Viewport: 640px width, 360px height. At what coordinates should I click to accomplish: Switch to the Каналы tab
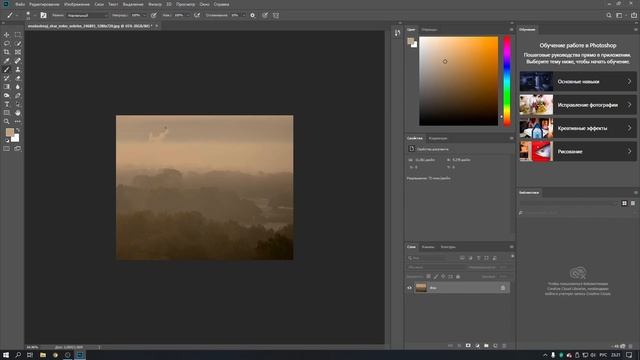pos(428,247)
